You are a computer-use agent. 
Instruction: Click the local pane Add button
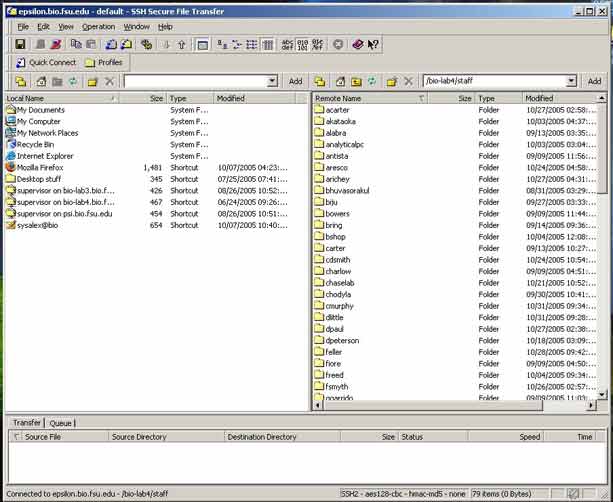pos(296,81)
